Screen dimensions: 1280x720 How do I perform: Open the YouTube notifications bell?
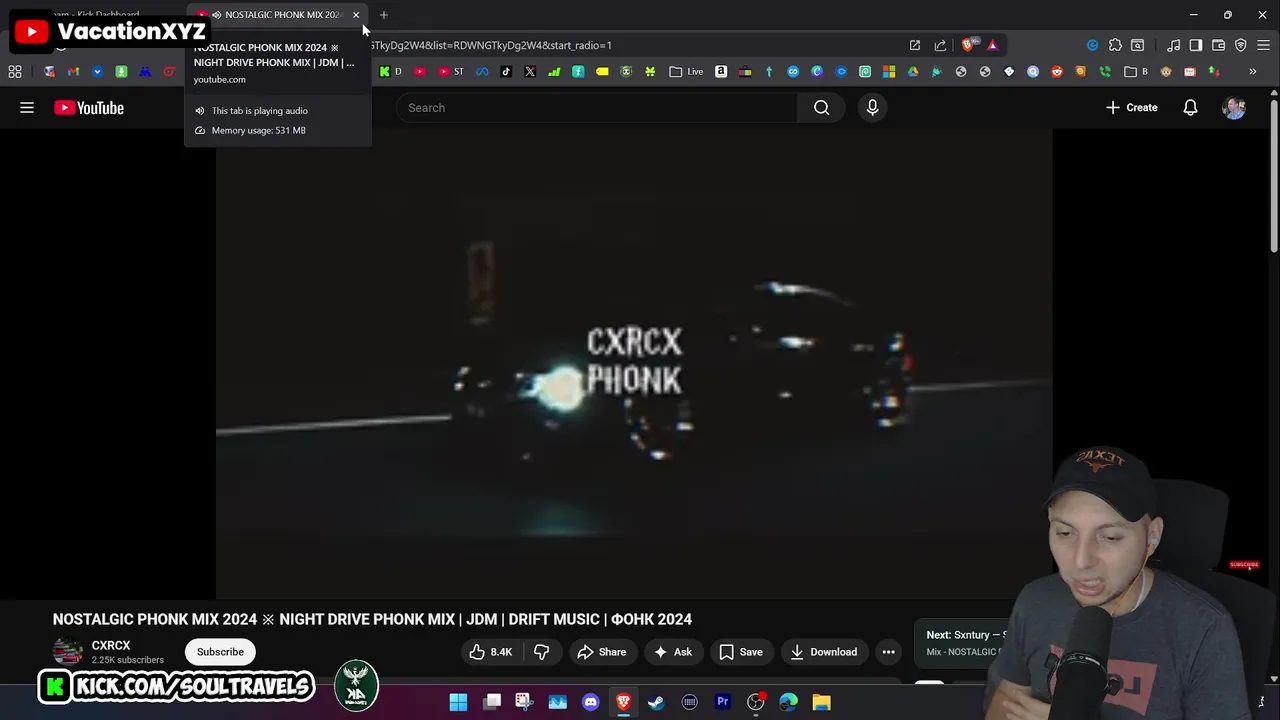click(1190, 108)
